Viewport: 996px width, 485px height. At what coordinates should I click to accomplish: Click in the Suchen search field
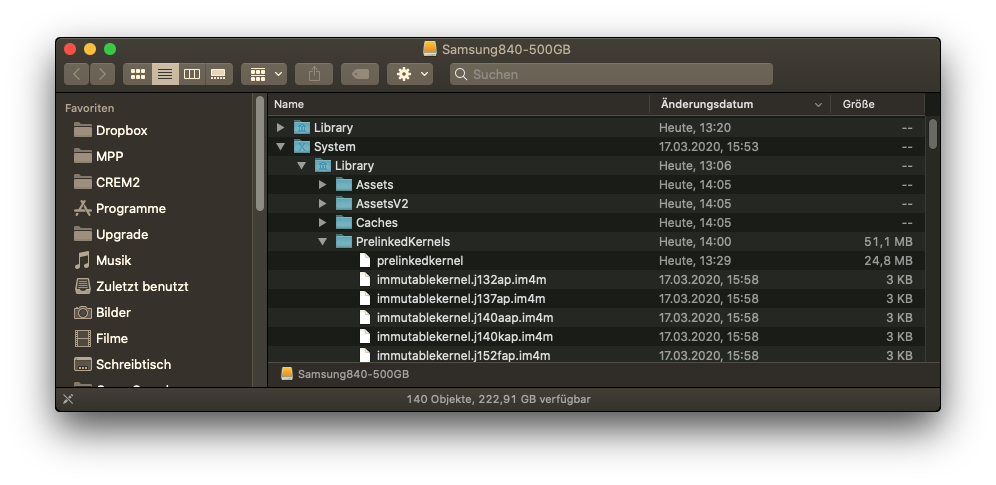point(611,74)
